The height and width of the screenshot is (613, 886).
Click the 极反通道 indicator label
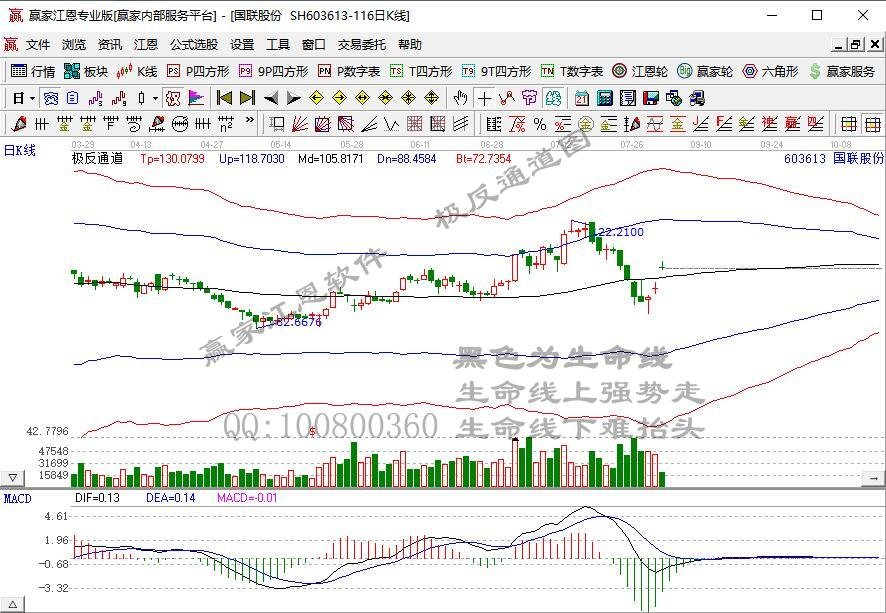pyautogui.click(x=97, y=159)
